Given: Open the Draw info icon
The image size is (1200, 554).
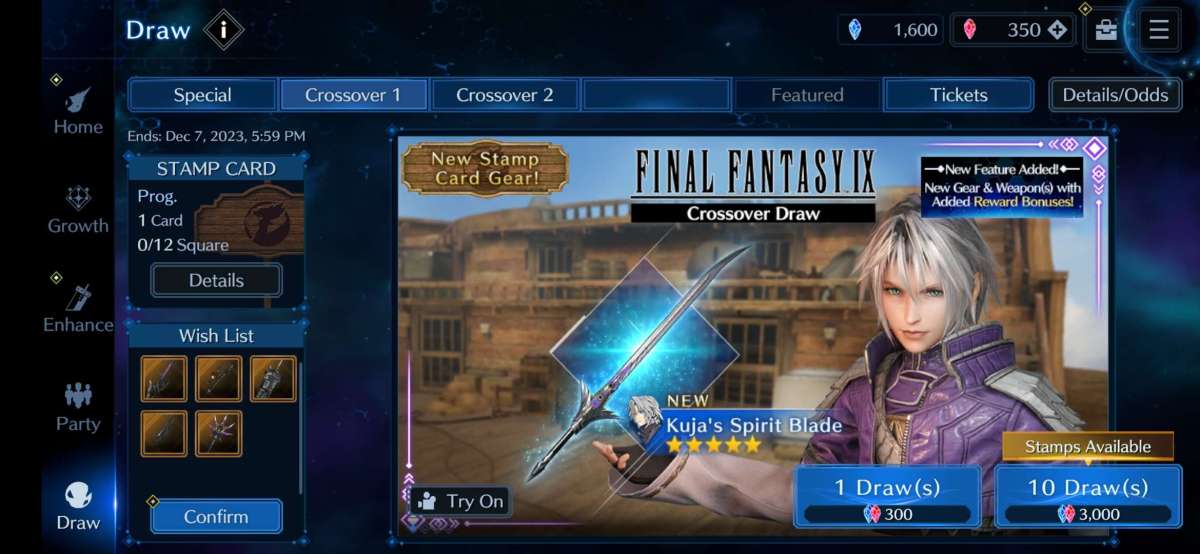Looking at the screenshot, I should pos(223,30).
